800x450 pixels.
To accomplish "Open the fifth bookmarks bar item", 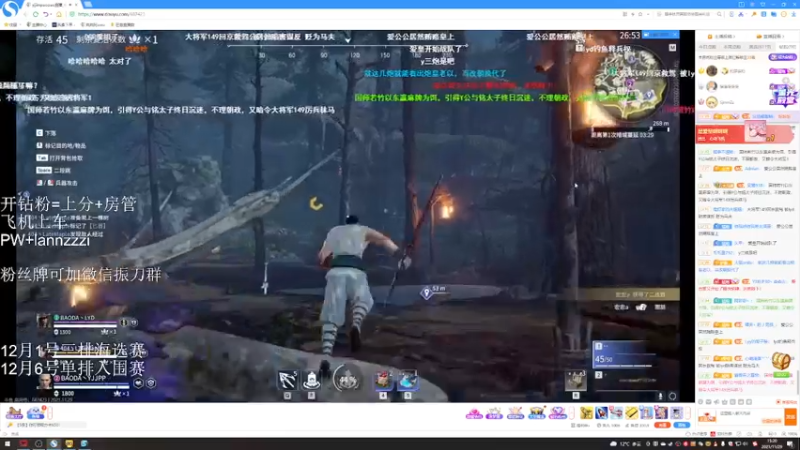I will (123, 24).
